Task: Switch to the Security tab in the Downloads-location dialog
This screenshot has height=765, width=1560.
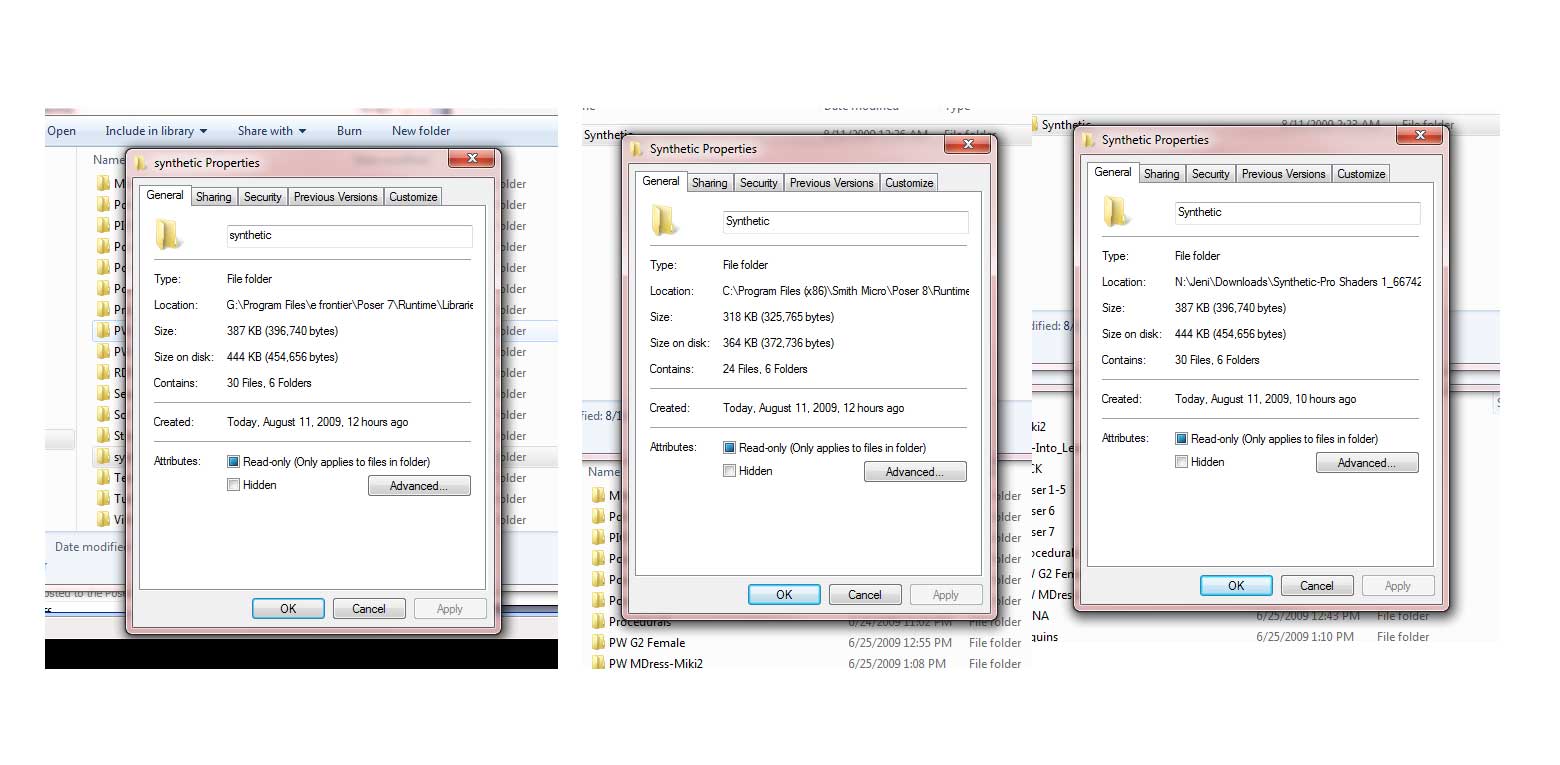Action: (x=1211, y=174)
